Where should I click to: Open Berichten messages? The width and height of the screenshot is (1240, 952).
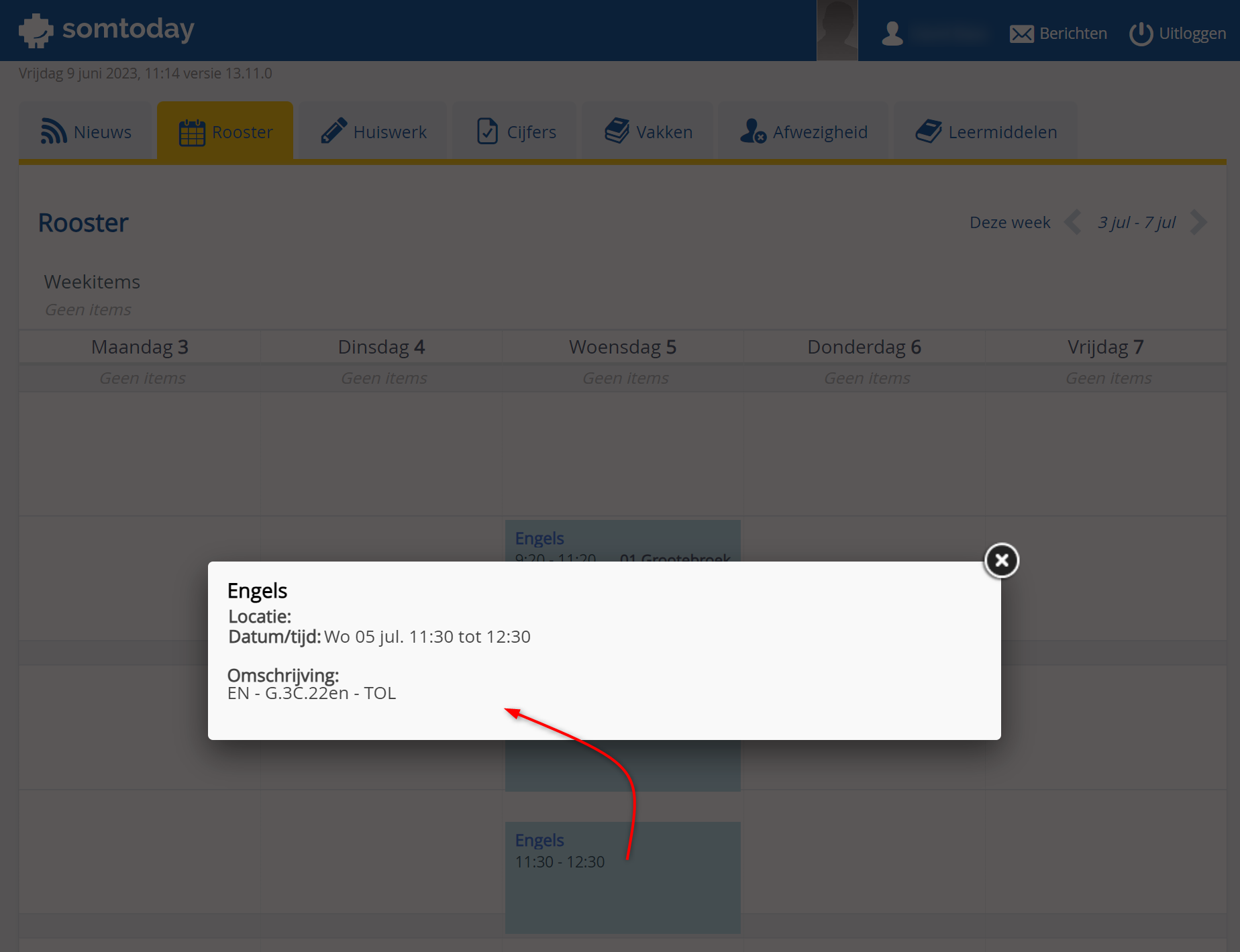coord(1058,34)
